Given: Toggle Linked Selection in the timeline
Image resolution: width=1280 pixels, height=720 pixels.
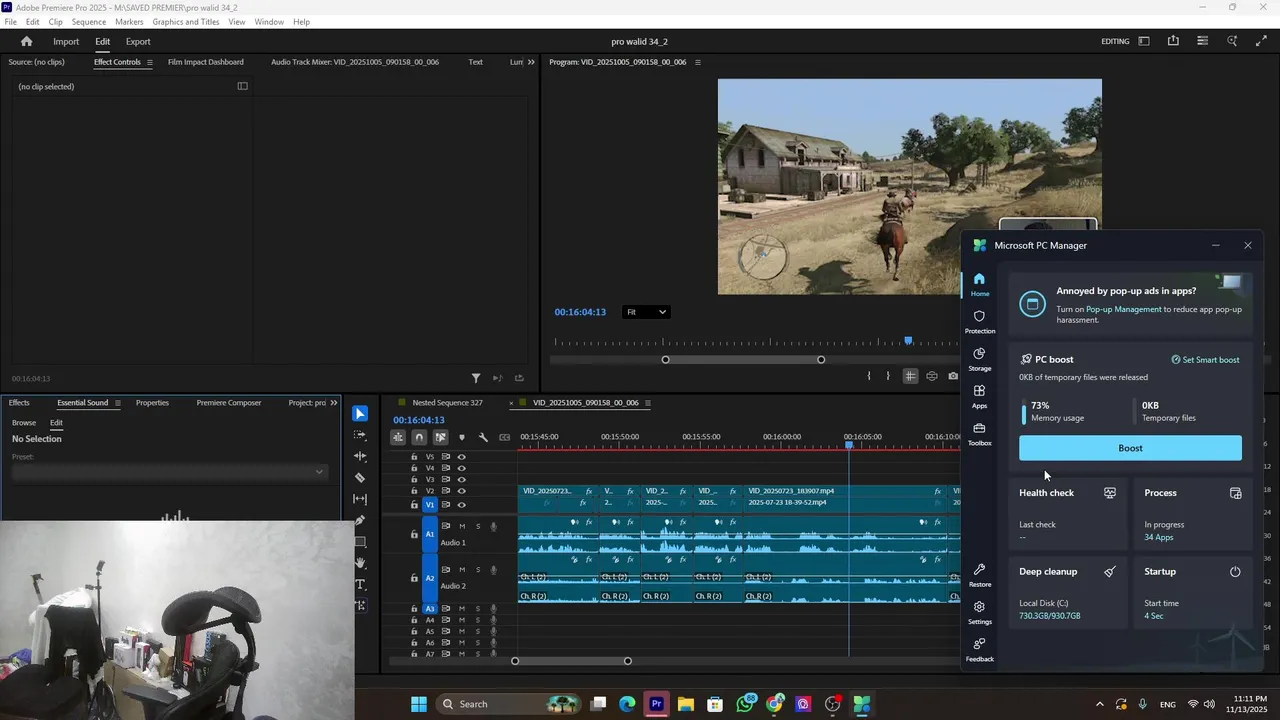Looking at the screenshot, I should 440,437.
